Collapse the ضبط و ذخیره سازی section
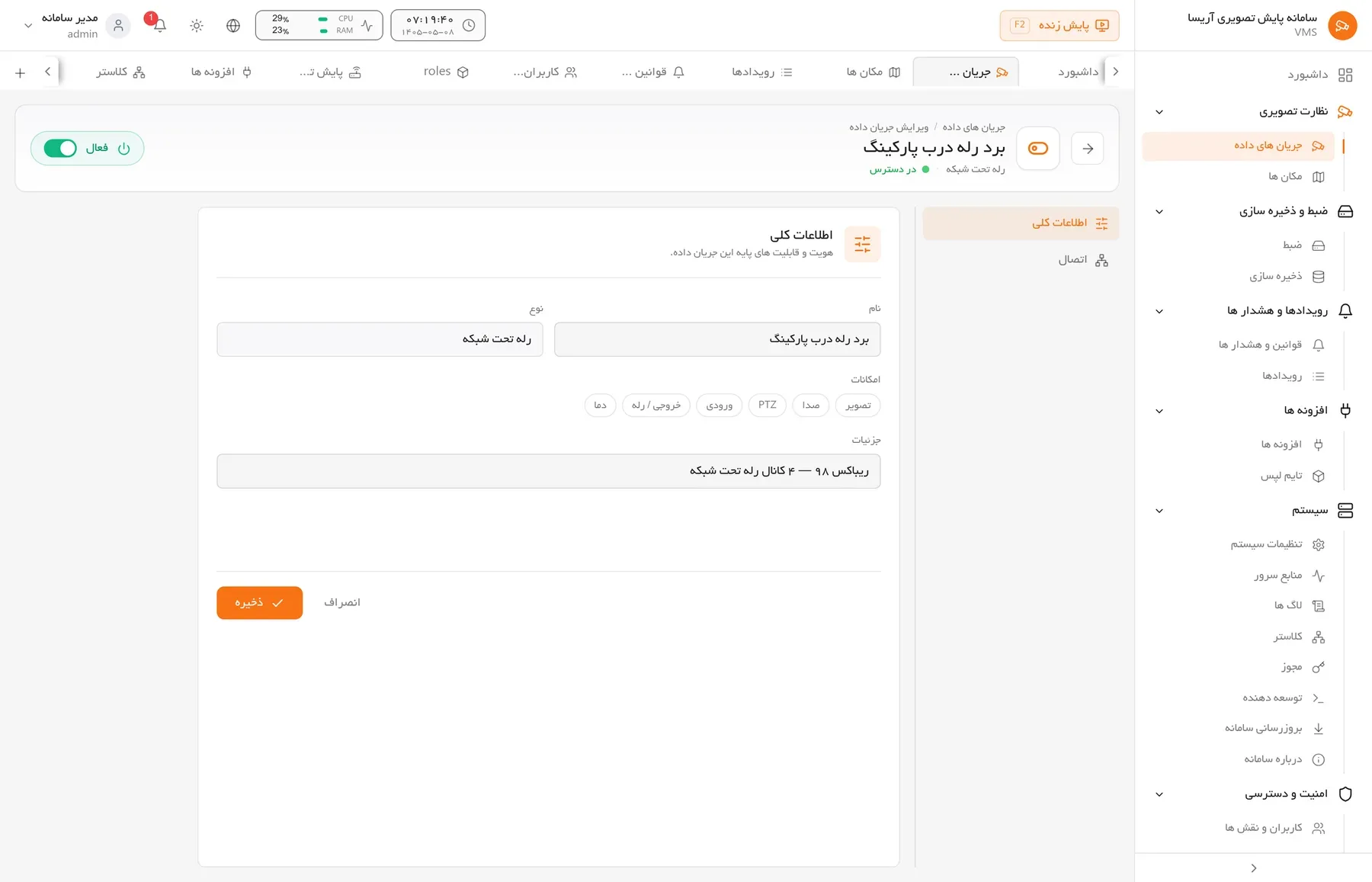Screen dimensions: 1372x882 (1159, 212)
